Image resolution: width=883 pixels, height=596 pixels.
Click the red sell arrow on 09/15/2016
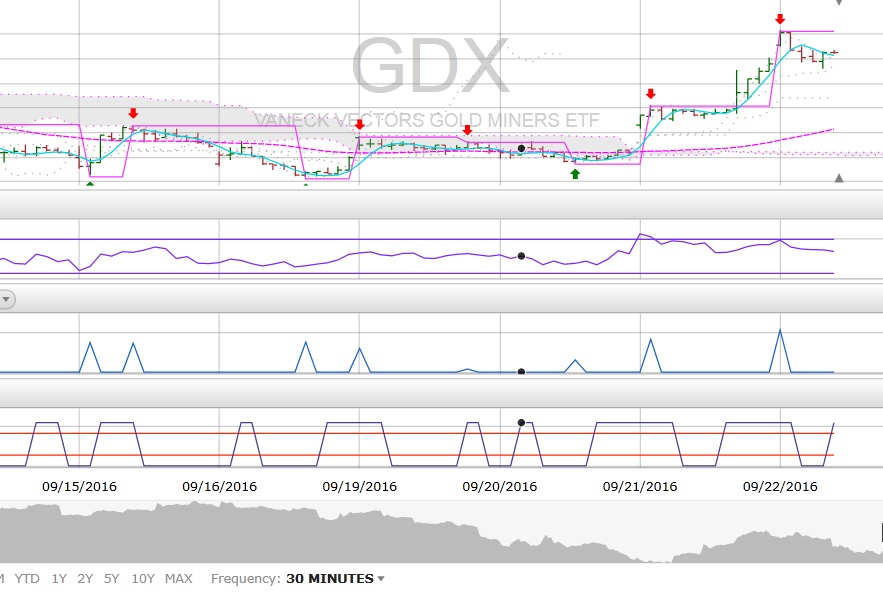click(x=133, y=113)
